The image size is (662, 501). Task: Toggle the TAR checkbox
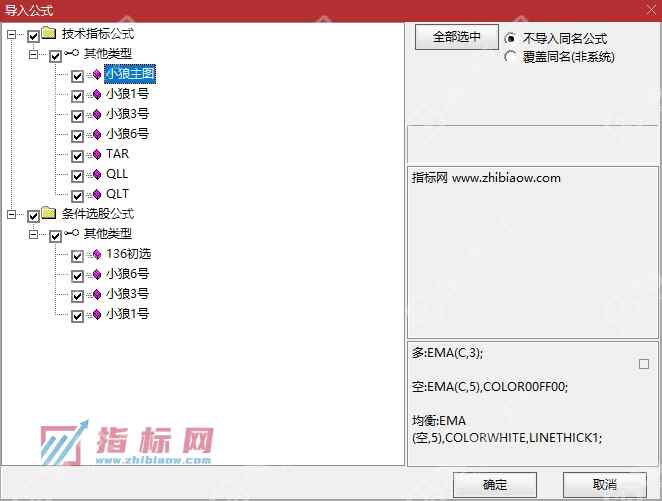(x=77, y=156)
